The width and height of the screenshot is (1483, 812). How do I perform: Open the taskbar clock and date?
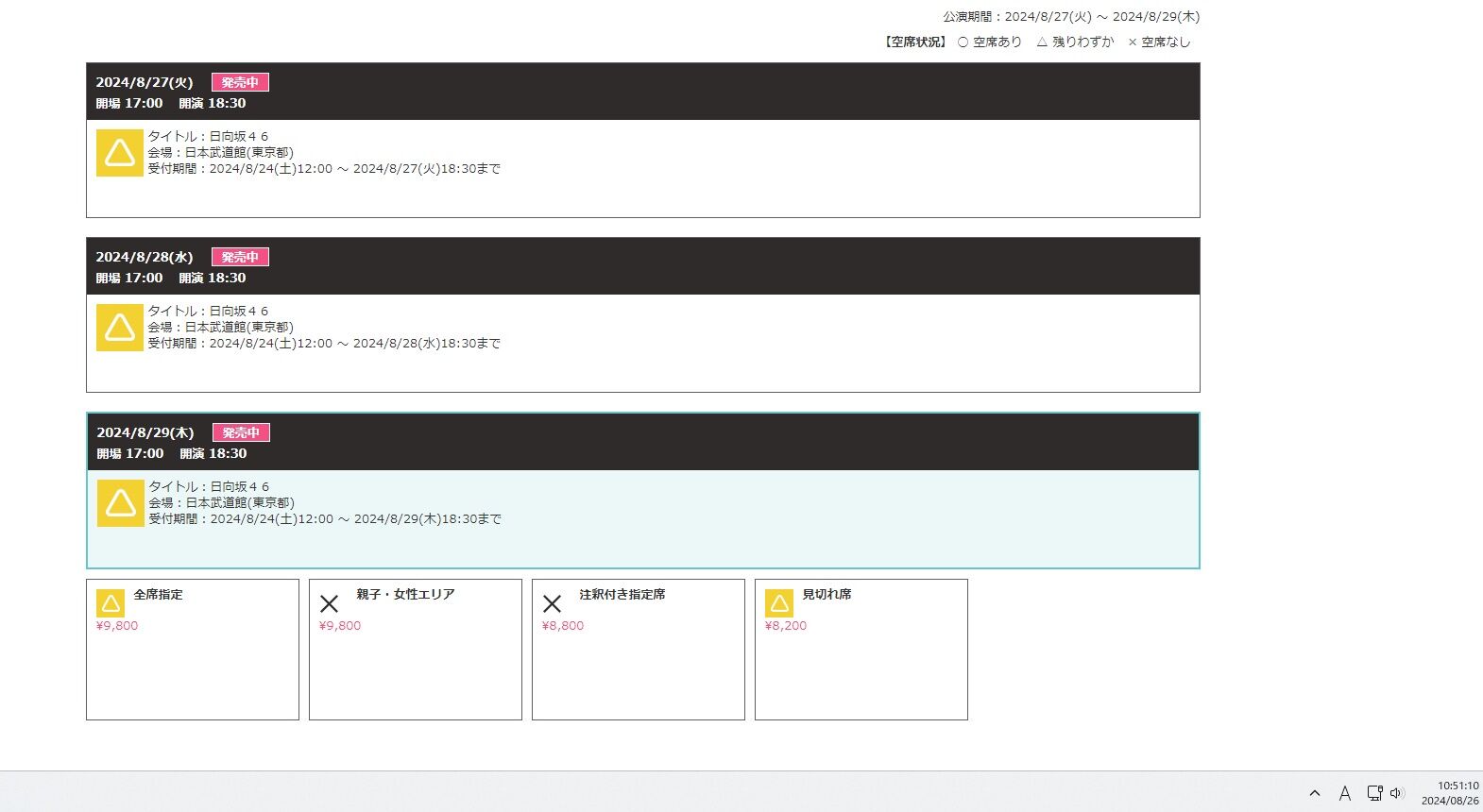tap(1450, 793)
